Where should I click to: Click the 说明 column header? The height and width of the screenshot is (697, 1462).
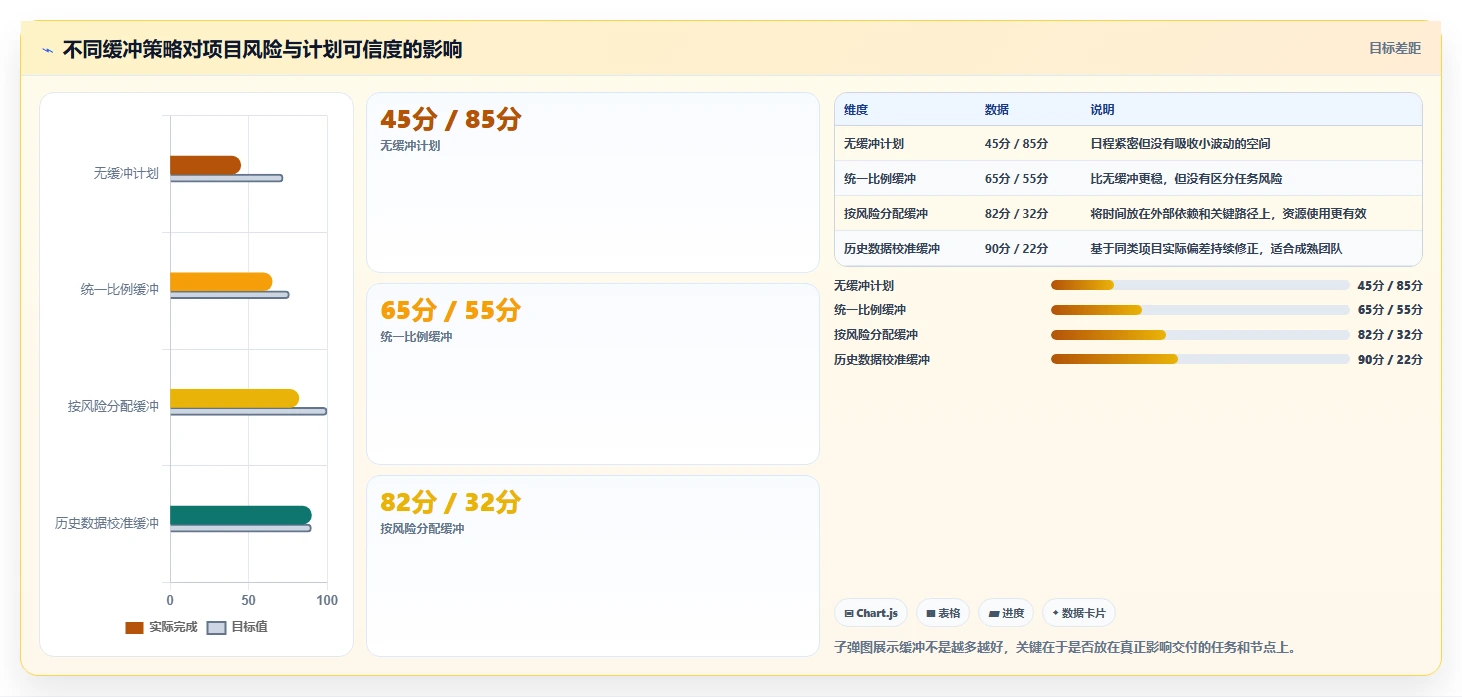click(1102, 110)
